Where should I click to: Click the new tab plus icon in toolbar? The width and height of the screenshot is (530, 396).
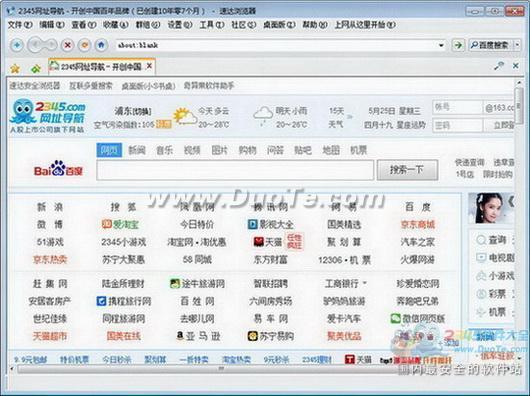(17, 45)
